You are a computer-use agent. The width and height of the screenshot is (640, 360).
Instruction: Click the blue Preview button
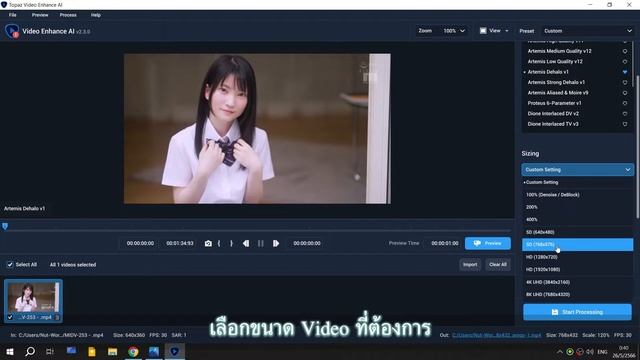(x=488, y=243)
